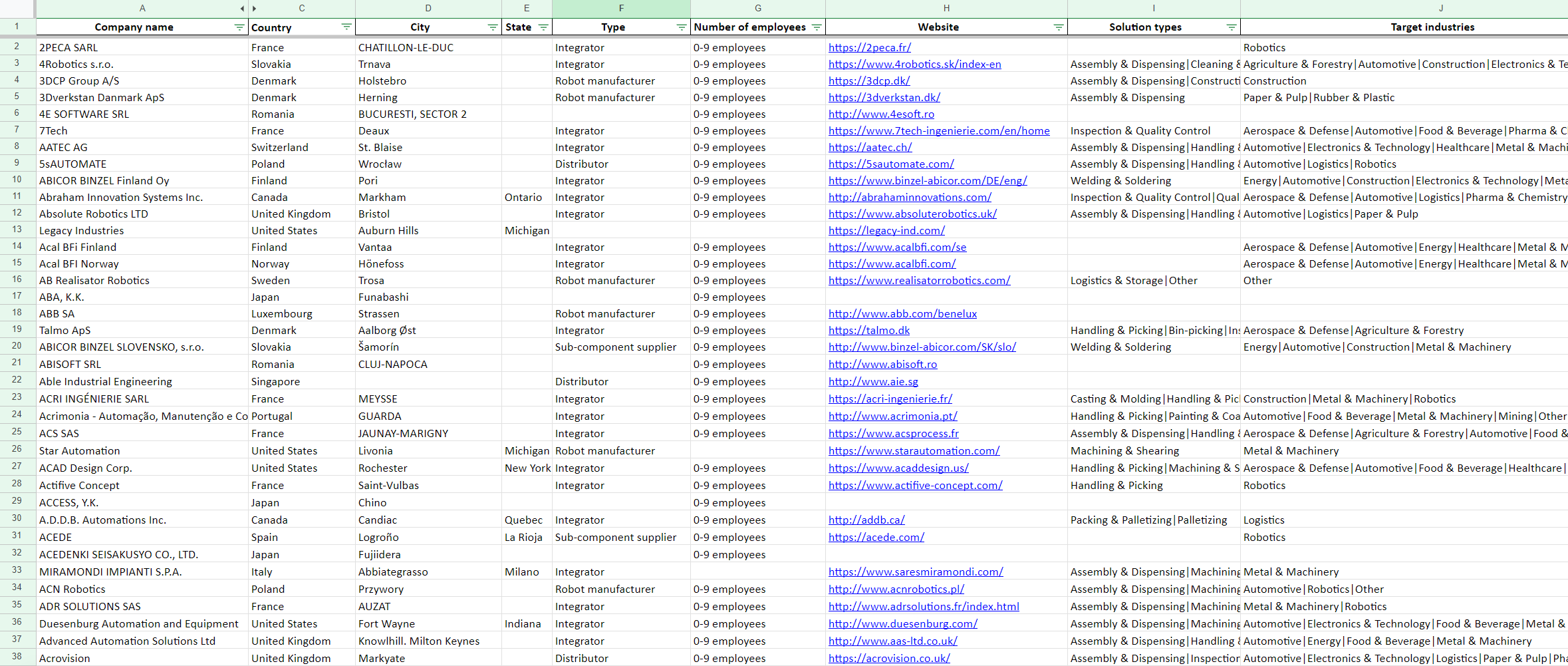Select row 13 by its row number
Viewport: 1568px width, 666px height.
(x=17, y=230)
